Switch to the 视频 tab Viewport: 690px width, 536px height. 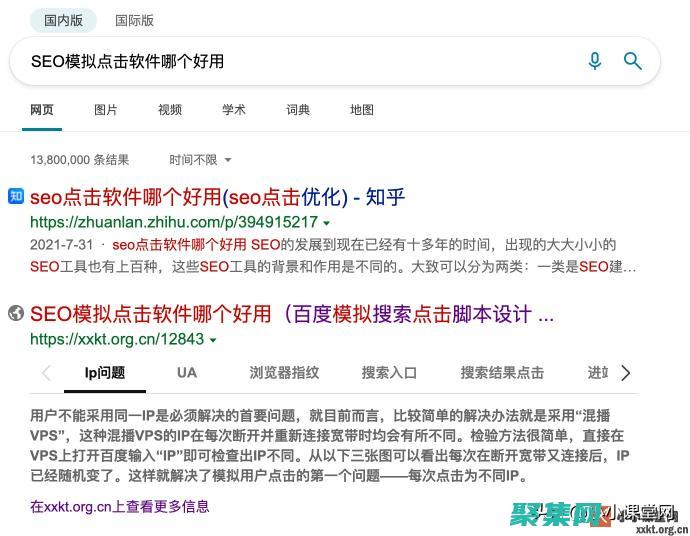coord(170,110)
